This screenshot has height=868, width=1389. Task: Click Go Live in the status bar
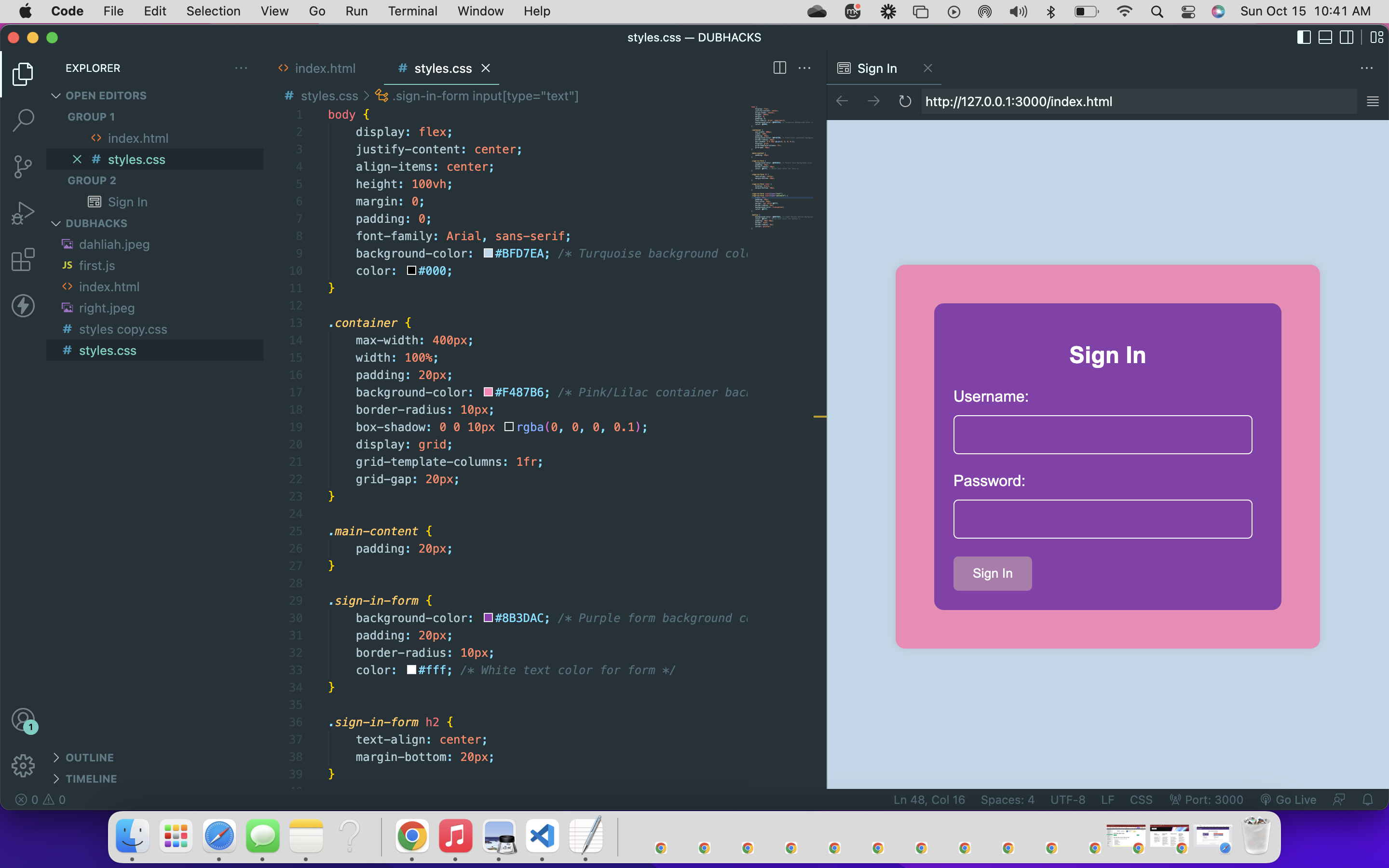(1289, 800)
